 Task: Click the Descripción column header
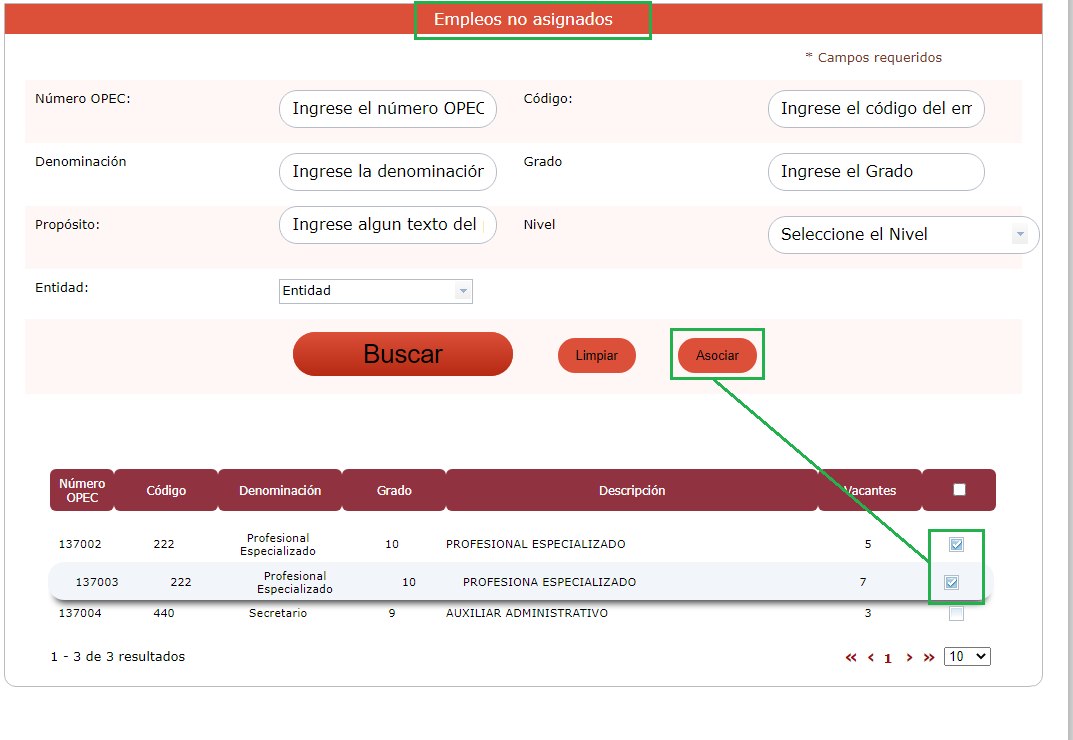click(x=632, y=491)
